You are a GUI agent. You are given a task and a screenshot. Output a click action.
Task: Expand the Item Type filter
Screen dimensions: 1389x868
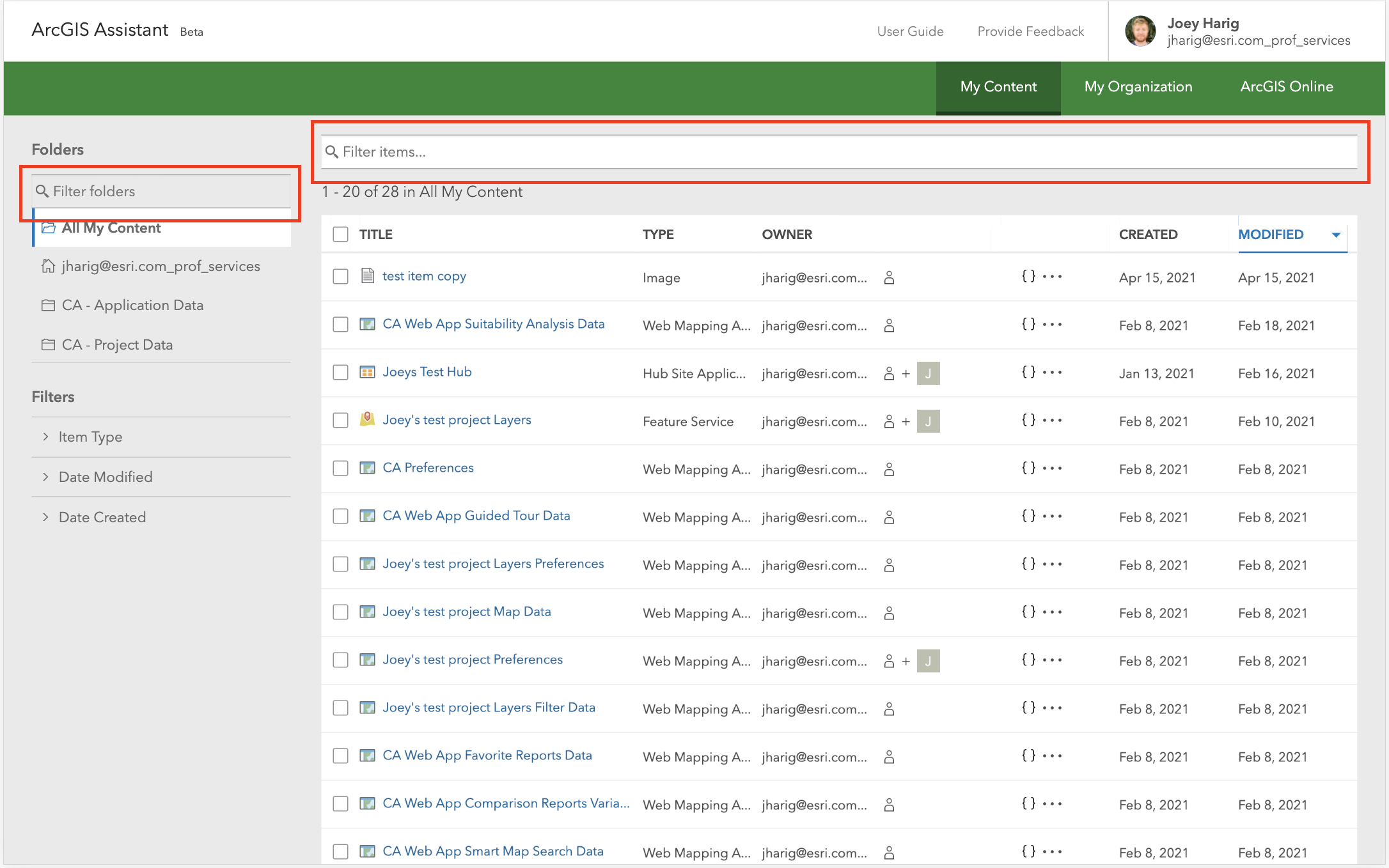tap(161, 437)
